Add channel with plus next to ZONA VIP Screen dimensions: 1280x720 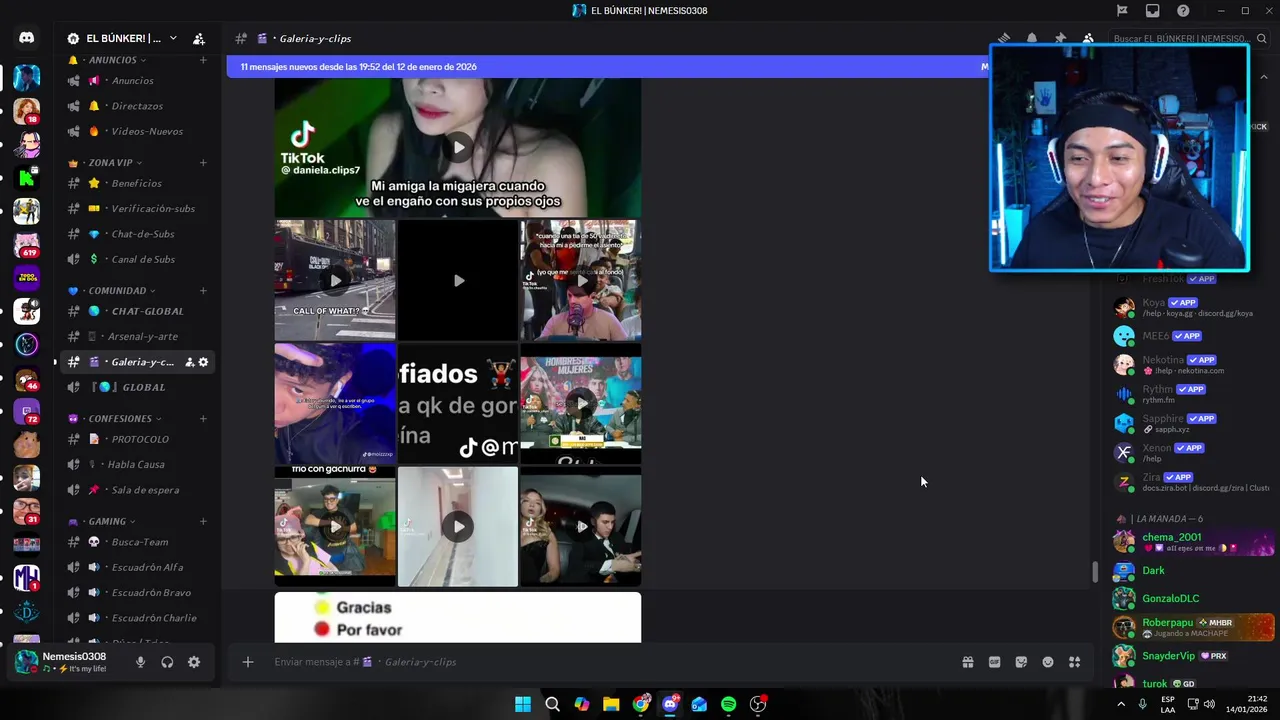click(203, 162)
